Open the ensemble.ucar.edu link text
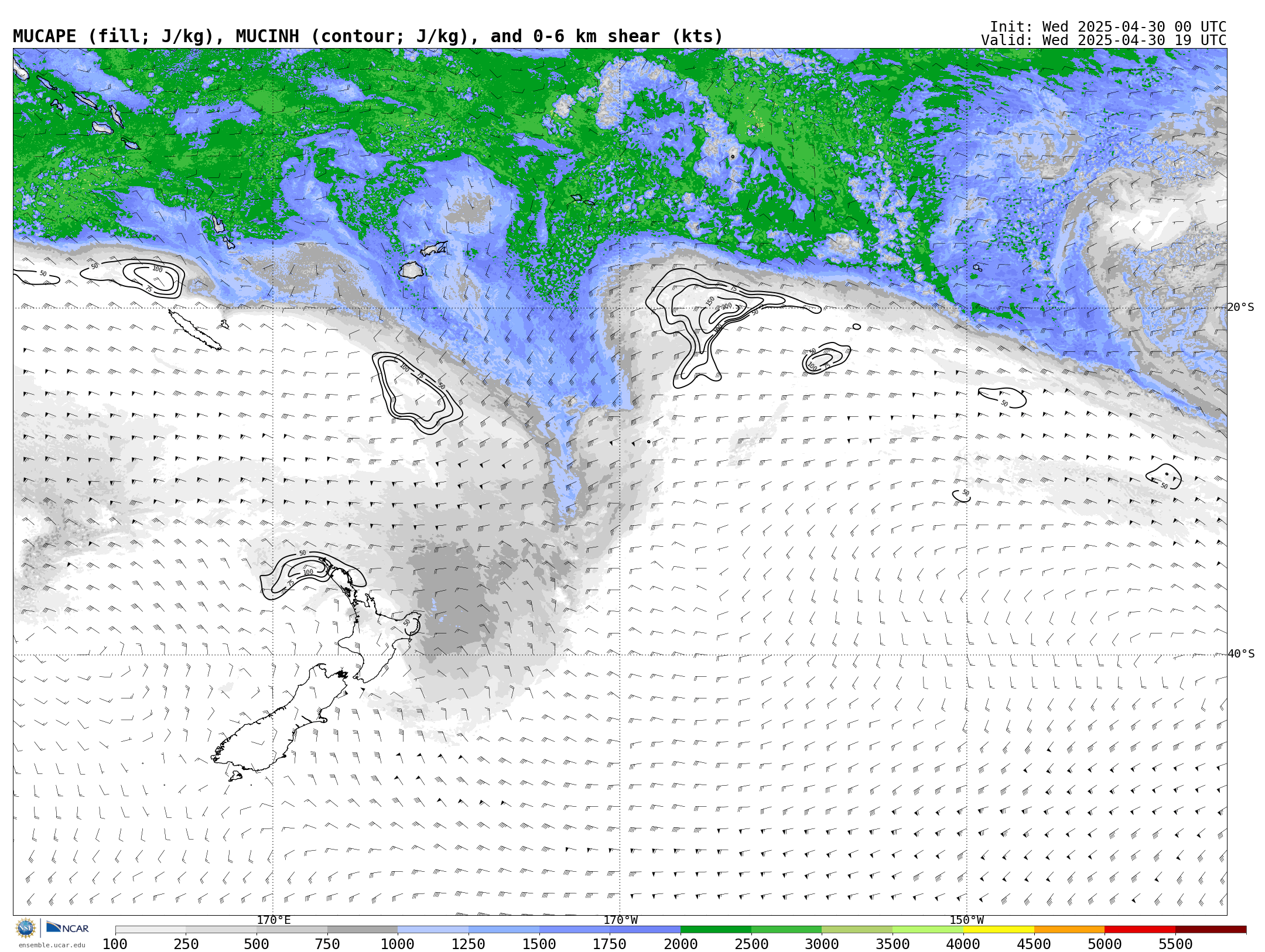 coord(52,945)
